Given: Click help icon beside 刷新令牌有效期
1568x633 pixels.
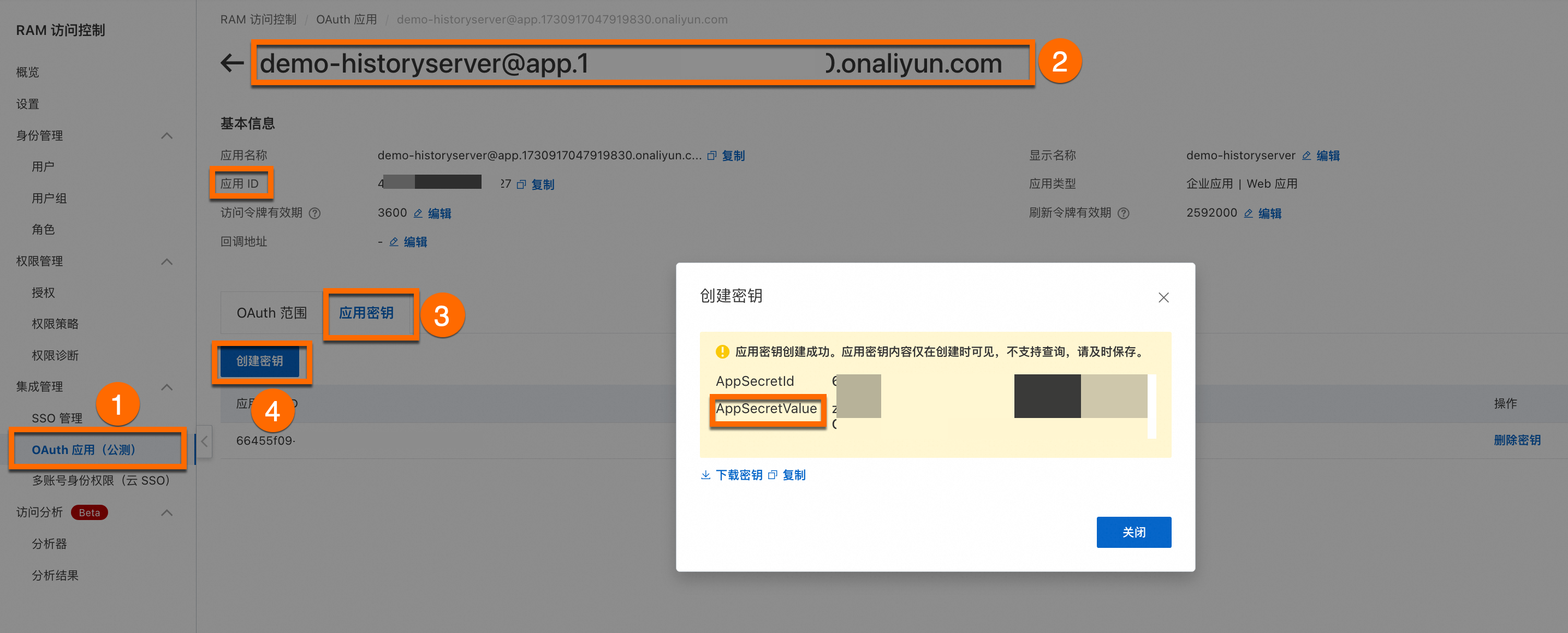Looking at the screenshot, I should (1124, 213).
